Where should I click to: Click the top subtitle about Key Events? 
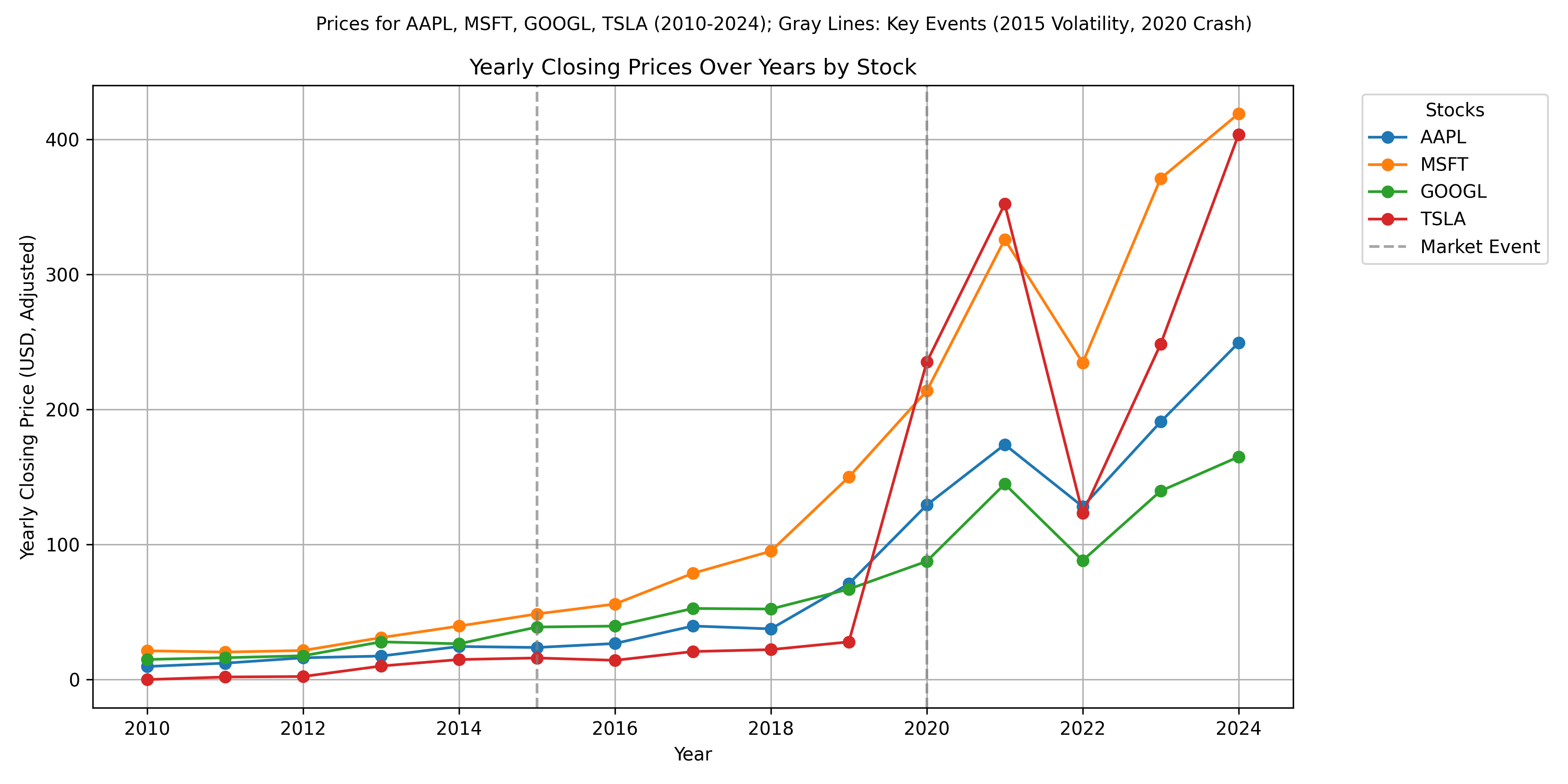pos(784,24)
